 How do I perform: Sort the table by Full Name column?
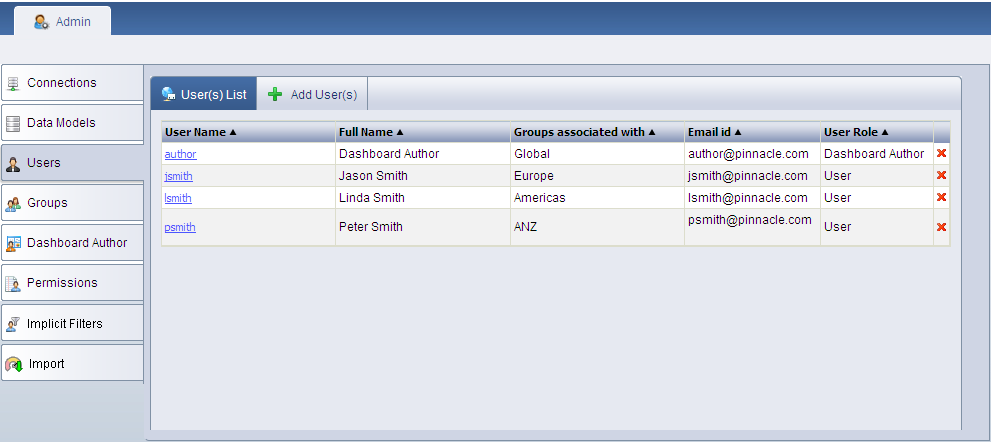coord(371,132)
